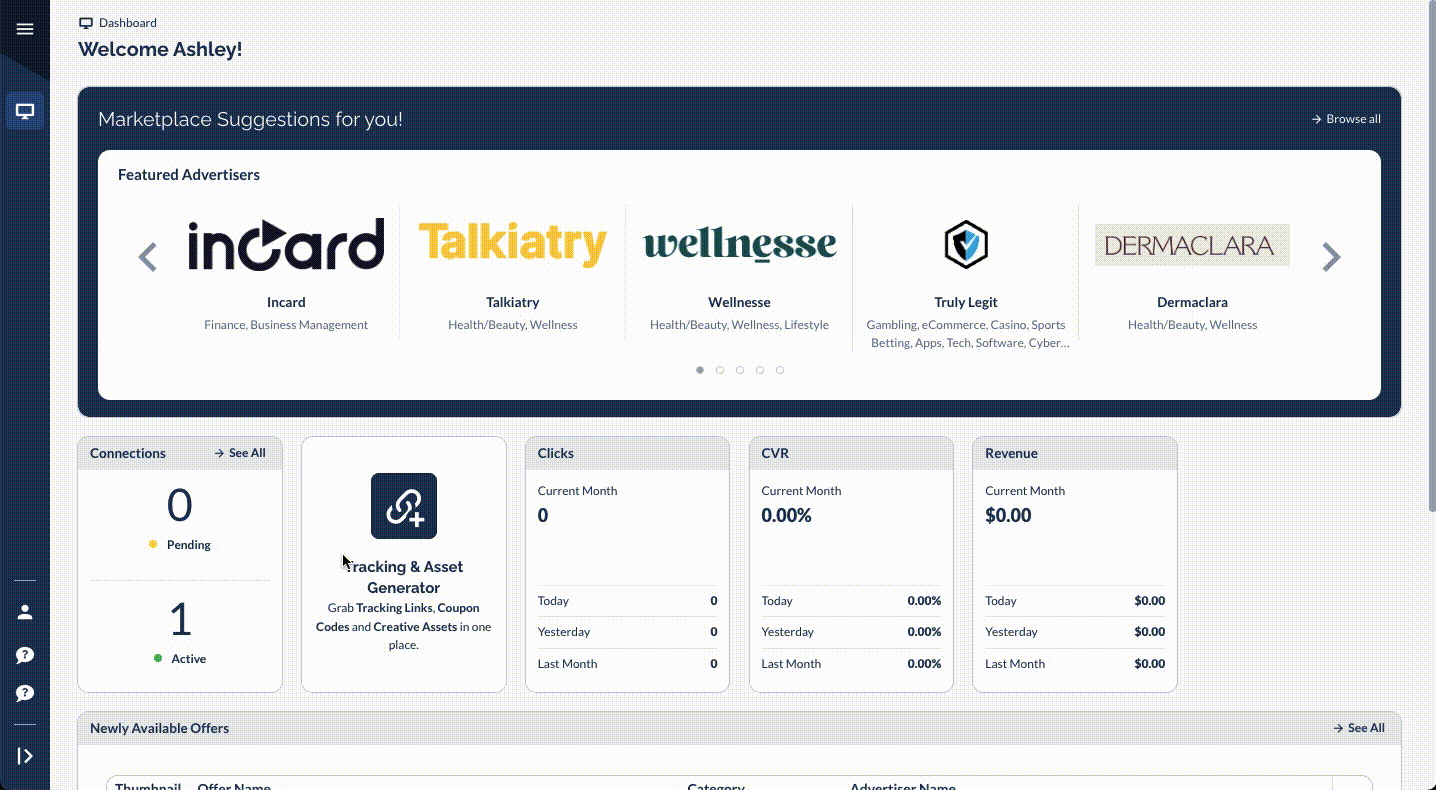Viewport: 1436px width, 790px height.
Task: Click the yellow Talkiatry logo
Action: [x=512, y=244]
